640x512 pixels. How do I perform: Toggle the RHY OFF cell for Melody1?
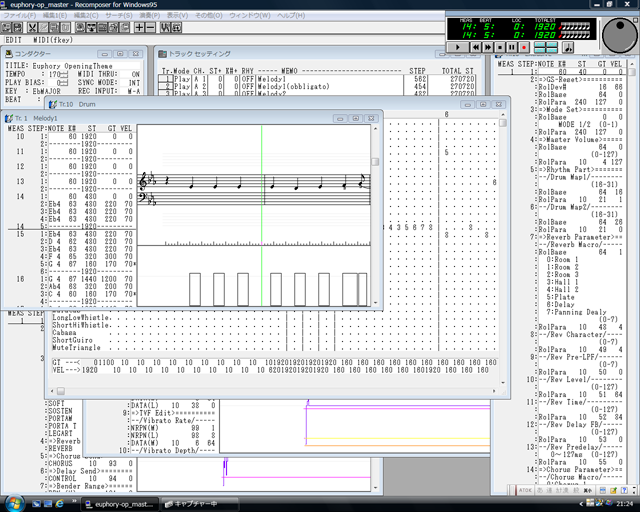tap(246, 79)
